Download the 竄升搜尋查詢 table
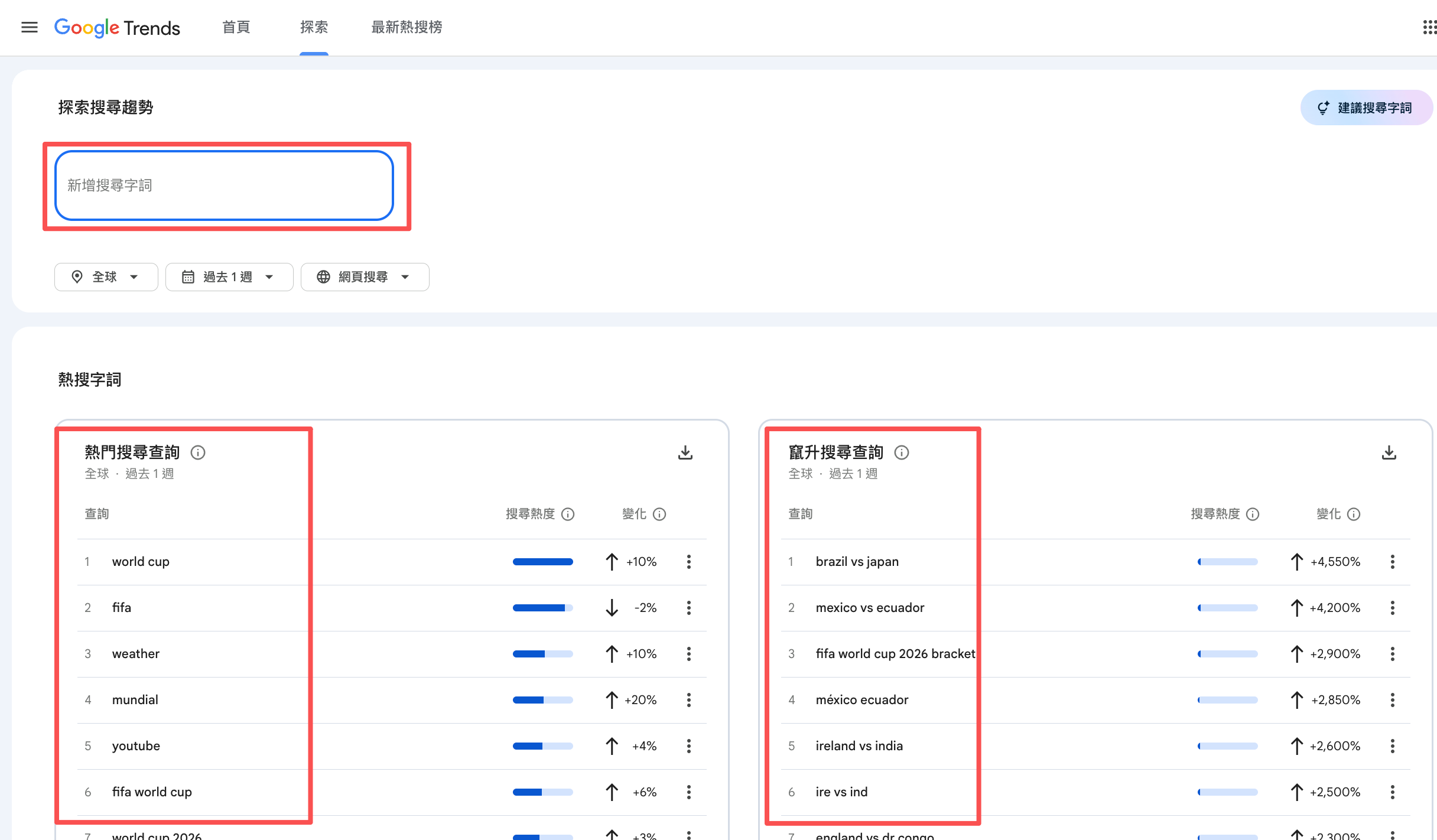 (1389, 453)
